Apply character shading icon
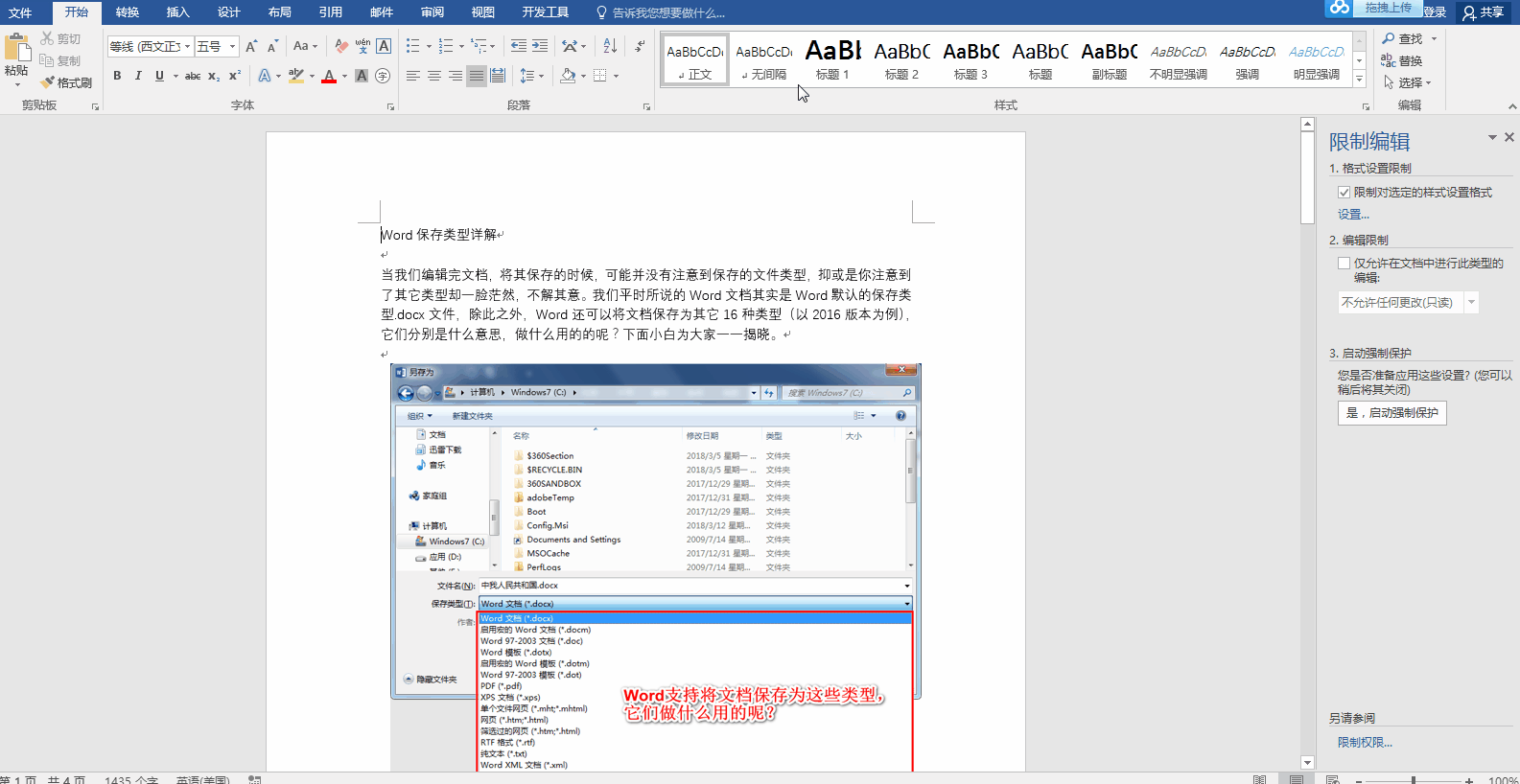The height and width of the screenshot is (784, 1520). coord(362,76)
